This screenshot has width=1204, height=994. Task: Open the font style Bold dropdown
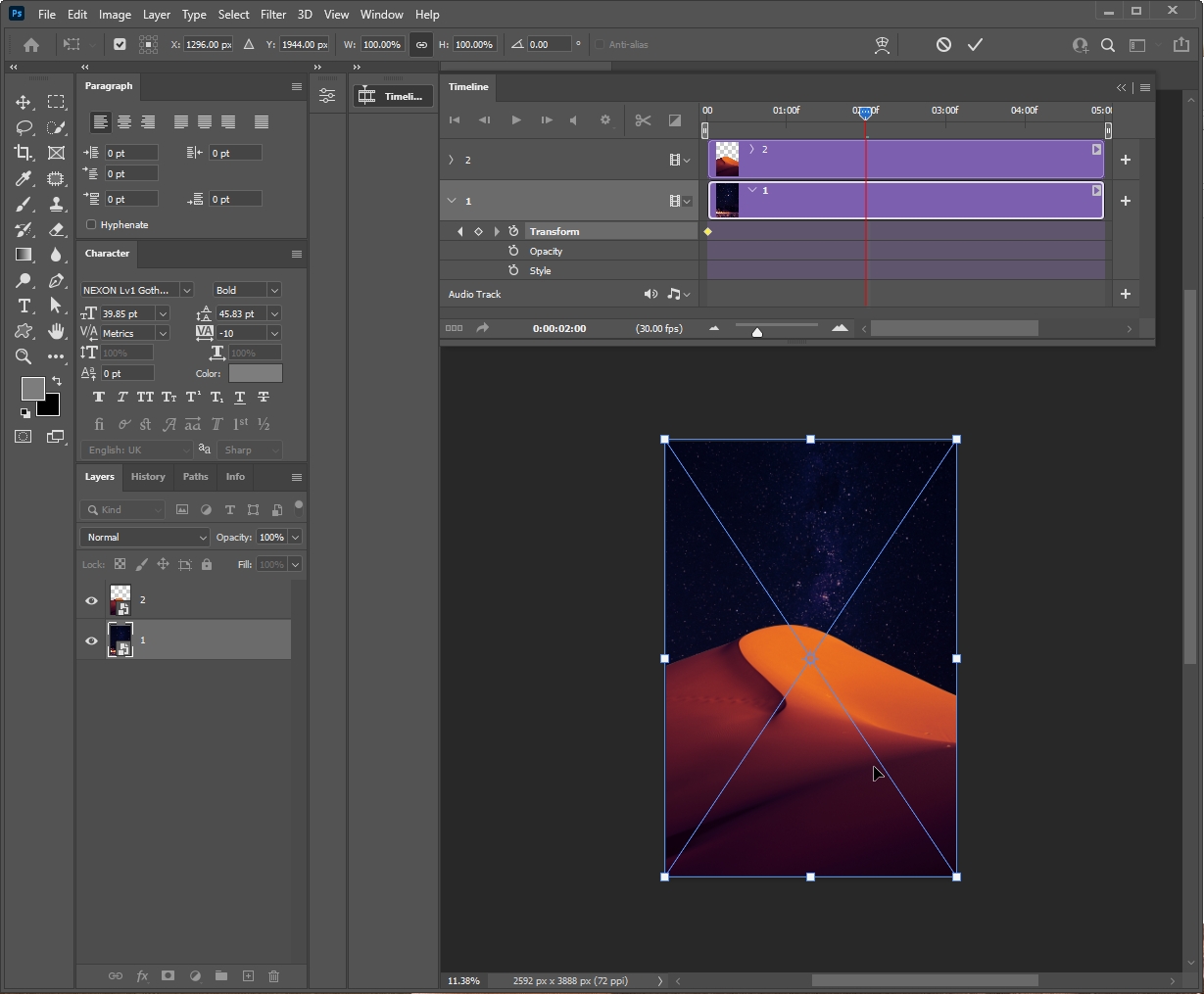coord(247,291)
